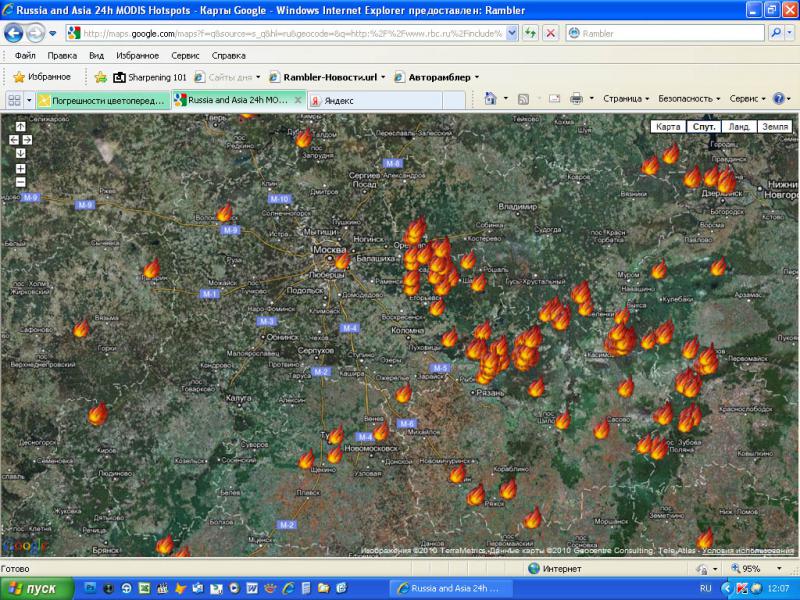Switch map view to Карта
800x600 pixels.
pos(668,127)
